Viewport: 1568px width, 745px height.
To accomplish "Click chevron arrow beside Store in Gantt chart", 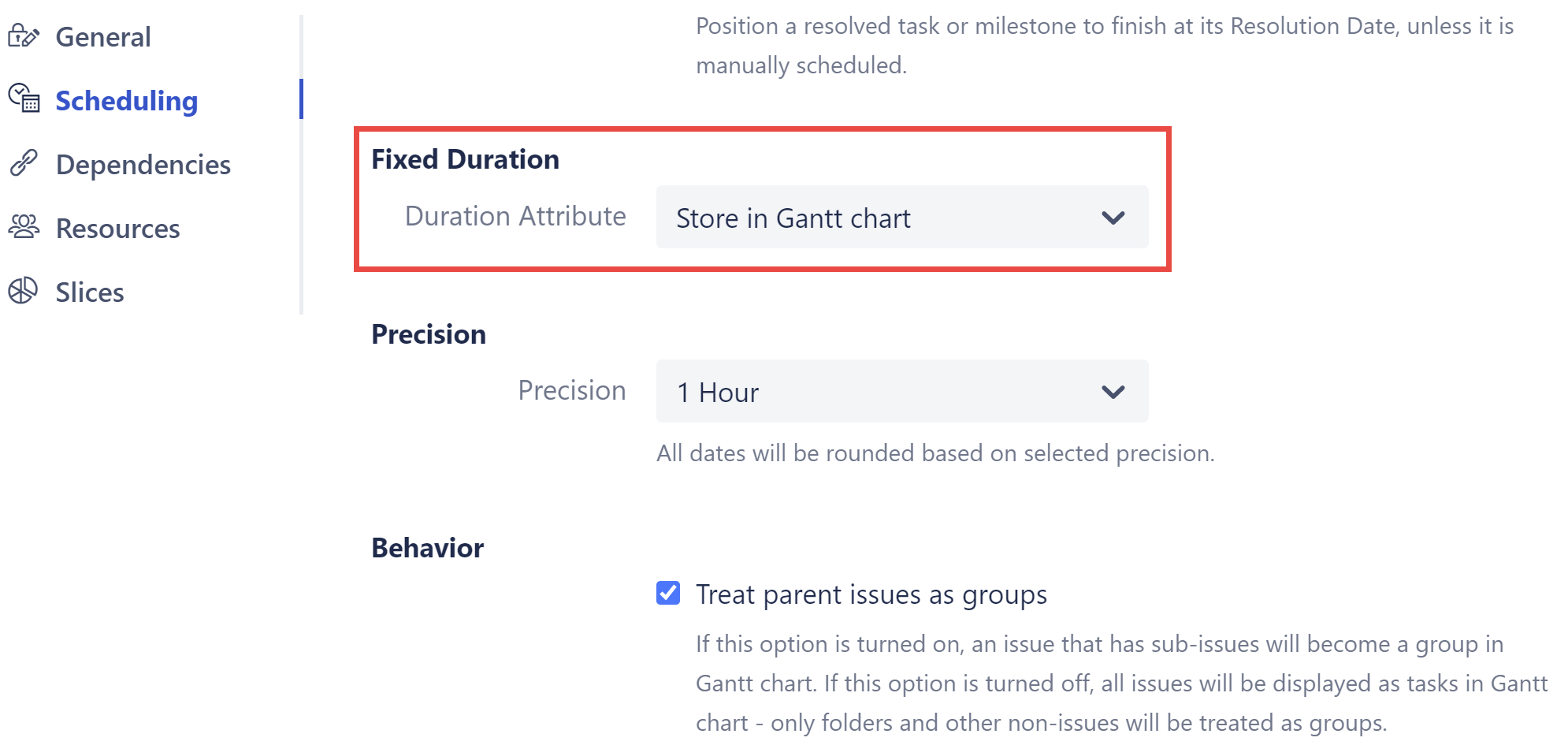I will coord(1113,218).
